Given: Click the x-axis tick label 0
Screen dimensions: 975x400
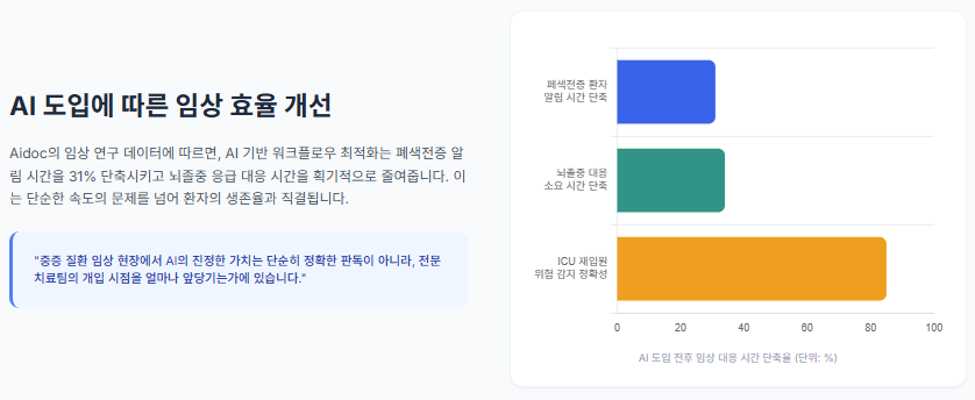Looking at the screenshot, I should (x=617, y=328).
